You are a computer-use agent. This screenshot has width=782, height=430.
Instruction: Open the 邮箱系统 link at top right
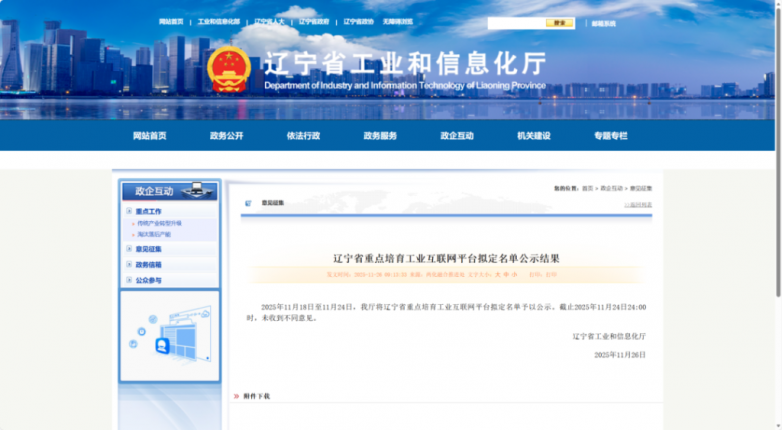point(603,23)
